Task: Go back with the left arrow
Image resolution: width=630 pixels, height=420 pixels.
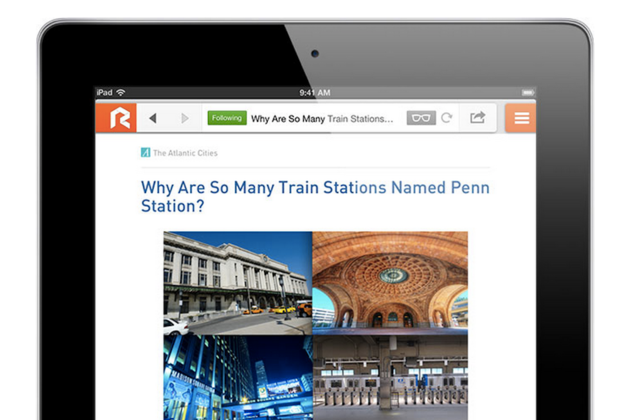Action: click(153, 118)
